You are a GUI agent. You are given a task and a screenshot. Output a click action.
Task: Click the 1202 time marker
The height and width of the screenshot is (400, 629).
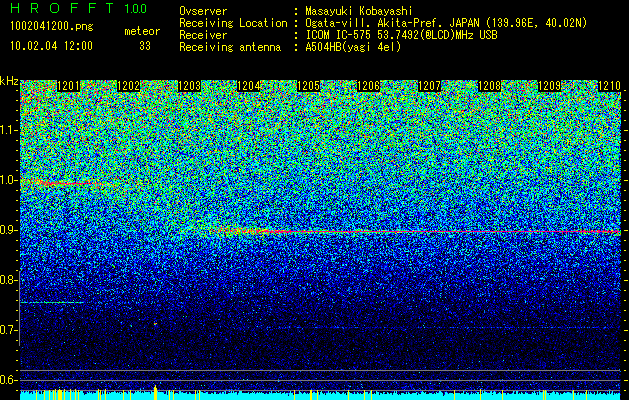[x=128, y=86]
